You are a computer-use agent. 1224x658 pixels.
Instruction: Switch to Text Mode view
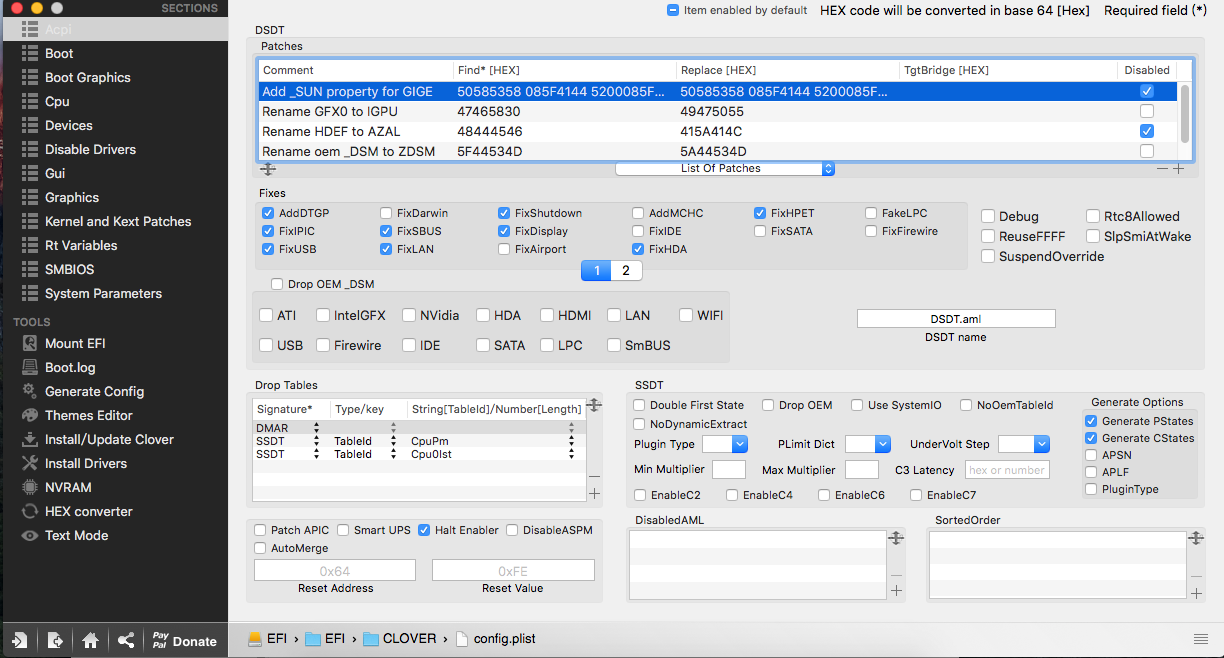pyautogui.click(x=76, y=535)
